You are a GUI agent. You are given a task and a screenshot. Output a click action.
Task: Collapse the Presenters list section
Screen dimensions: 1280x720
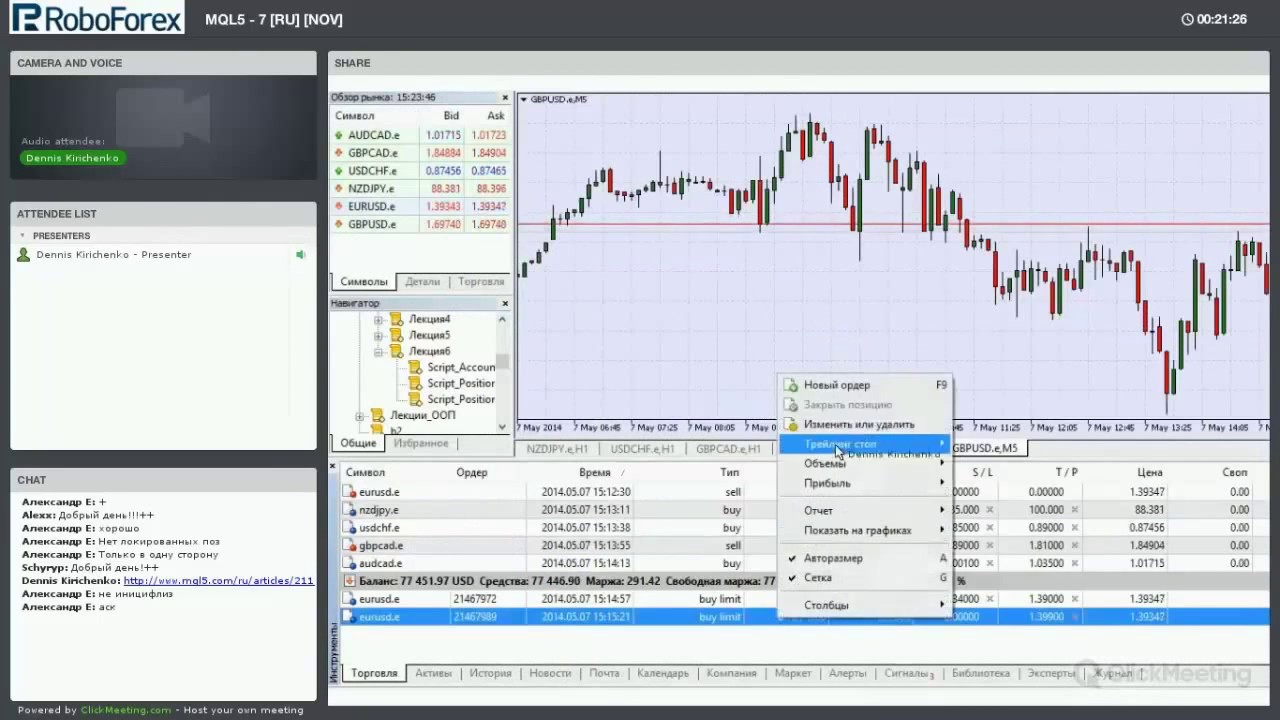click(23, 236)
